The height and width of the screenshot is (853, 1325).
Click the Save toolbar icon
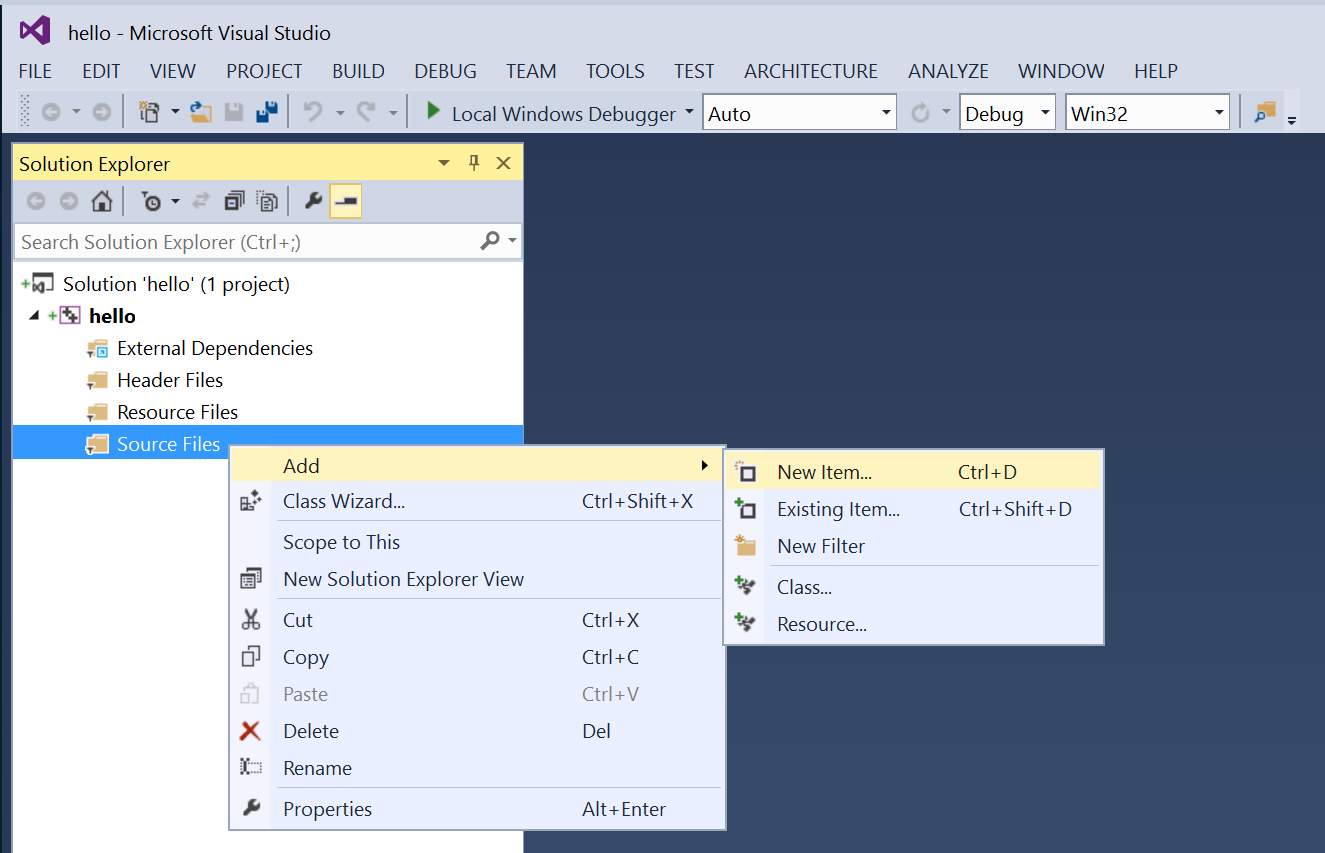pyautogui.click(x=234, y=113)
